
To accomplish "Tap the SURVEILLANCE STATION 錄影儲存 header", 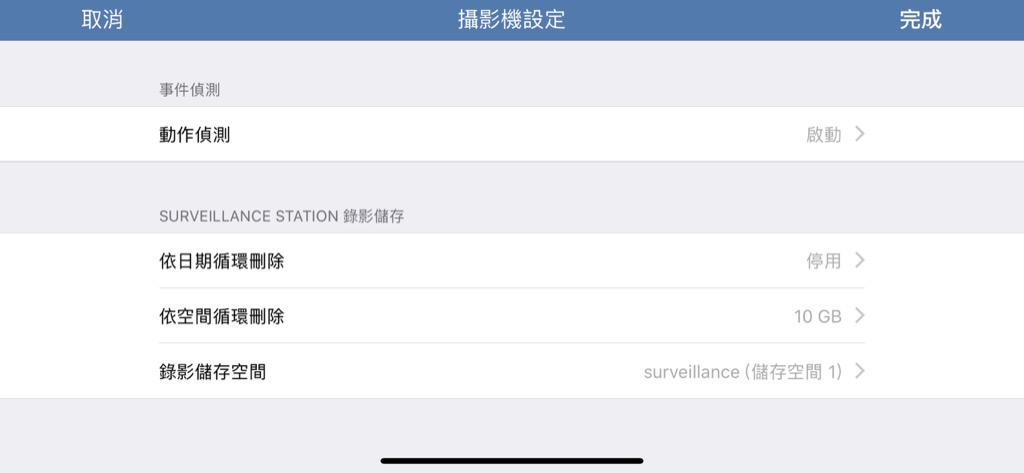I will coord(281,216).
